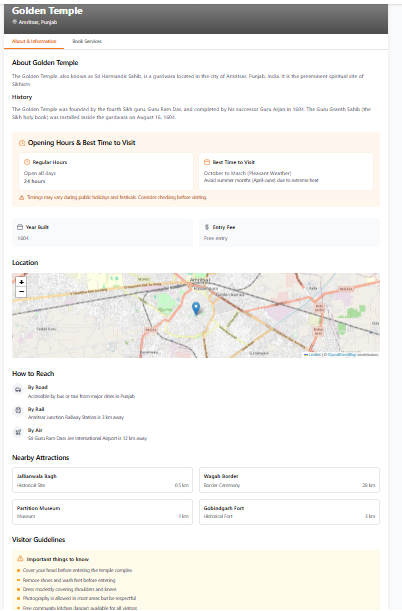The height and width of the screenshot is (611, 402).
Task: Click the calendar icon next to Year Built
Action: (20, 227)
